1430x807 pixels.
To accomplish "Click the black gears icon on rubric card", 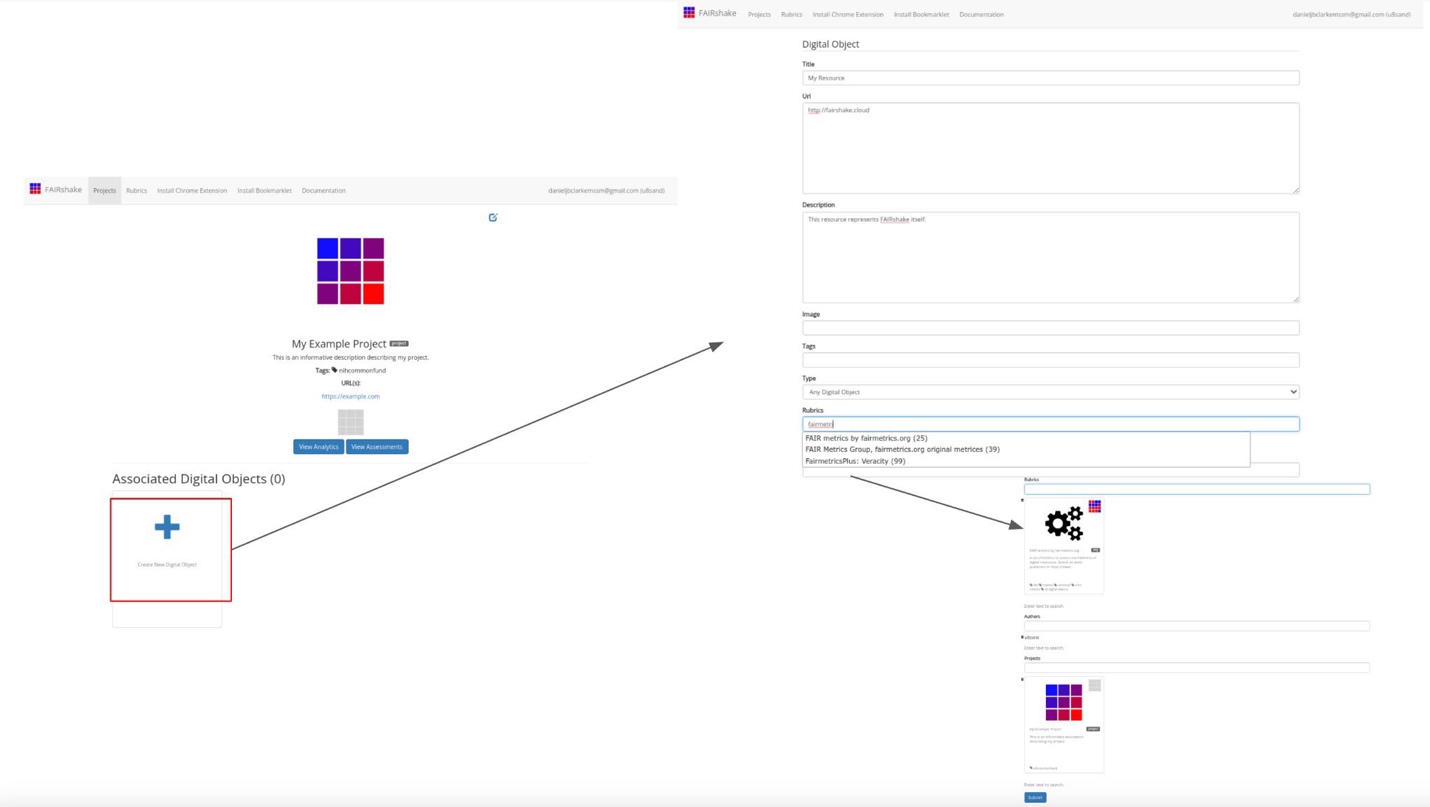I will pyautogui.click(x=1064, y=523).
